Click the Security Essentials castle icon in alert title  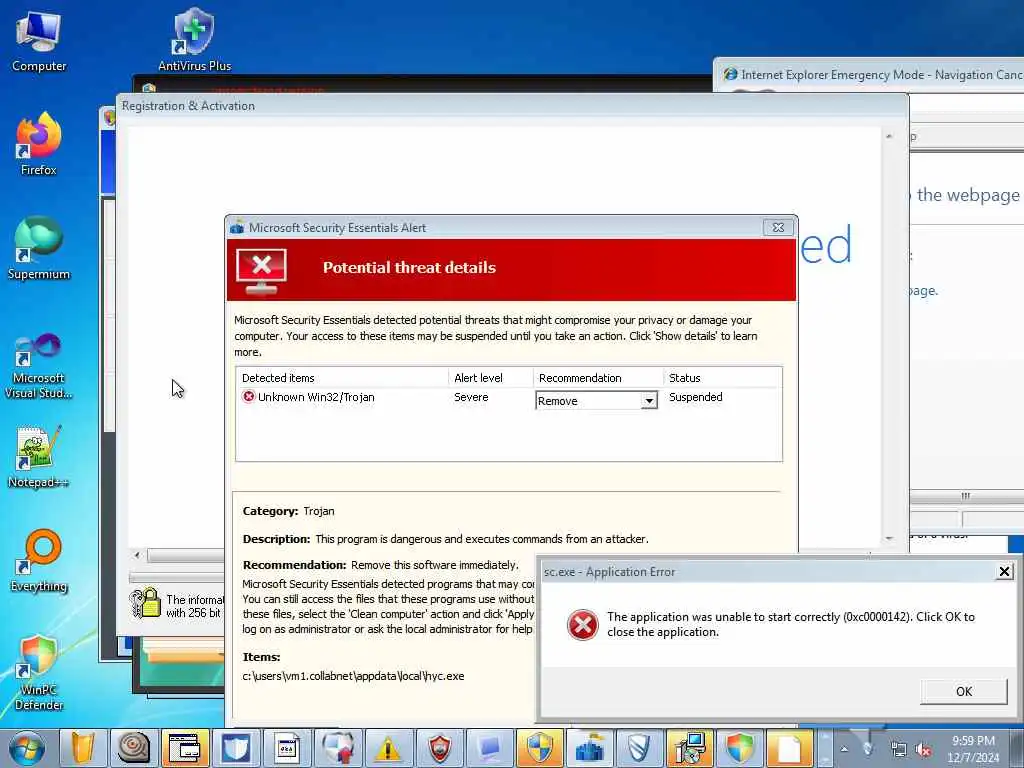(237, 227)
